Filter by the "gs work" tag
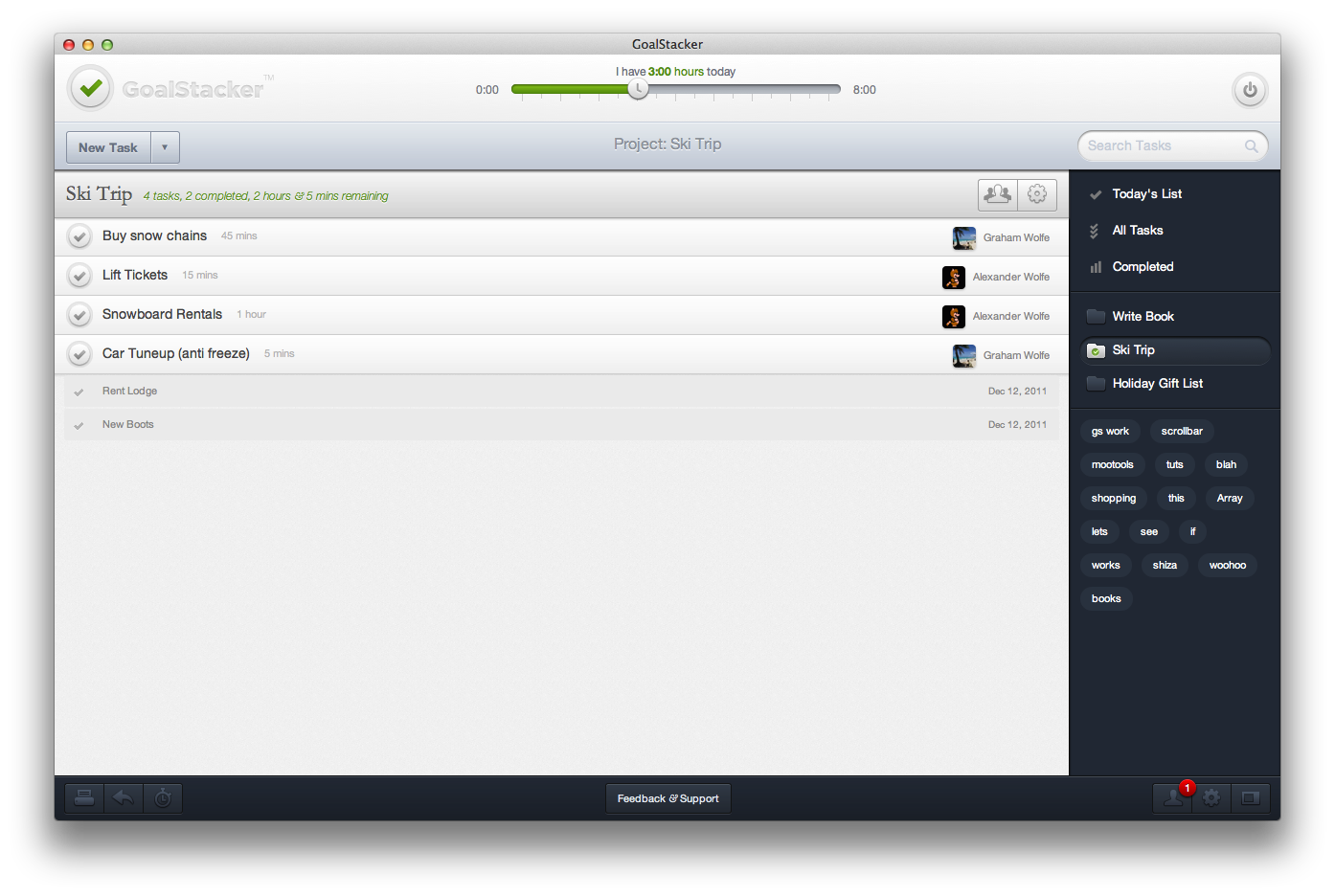1335x896 pixels. [1110, 431]
